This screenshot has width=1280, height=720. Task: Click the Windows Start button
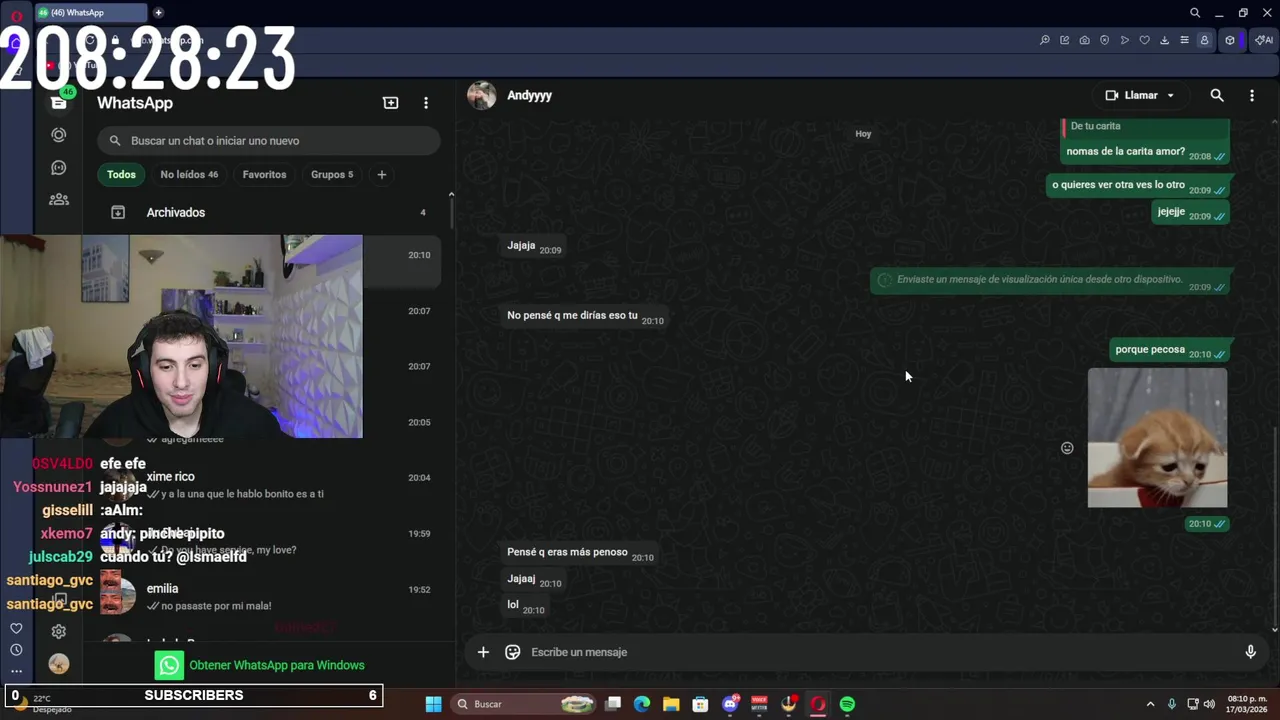433,704
